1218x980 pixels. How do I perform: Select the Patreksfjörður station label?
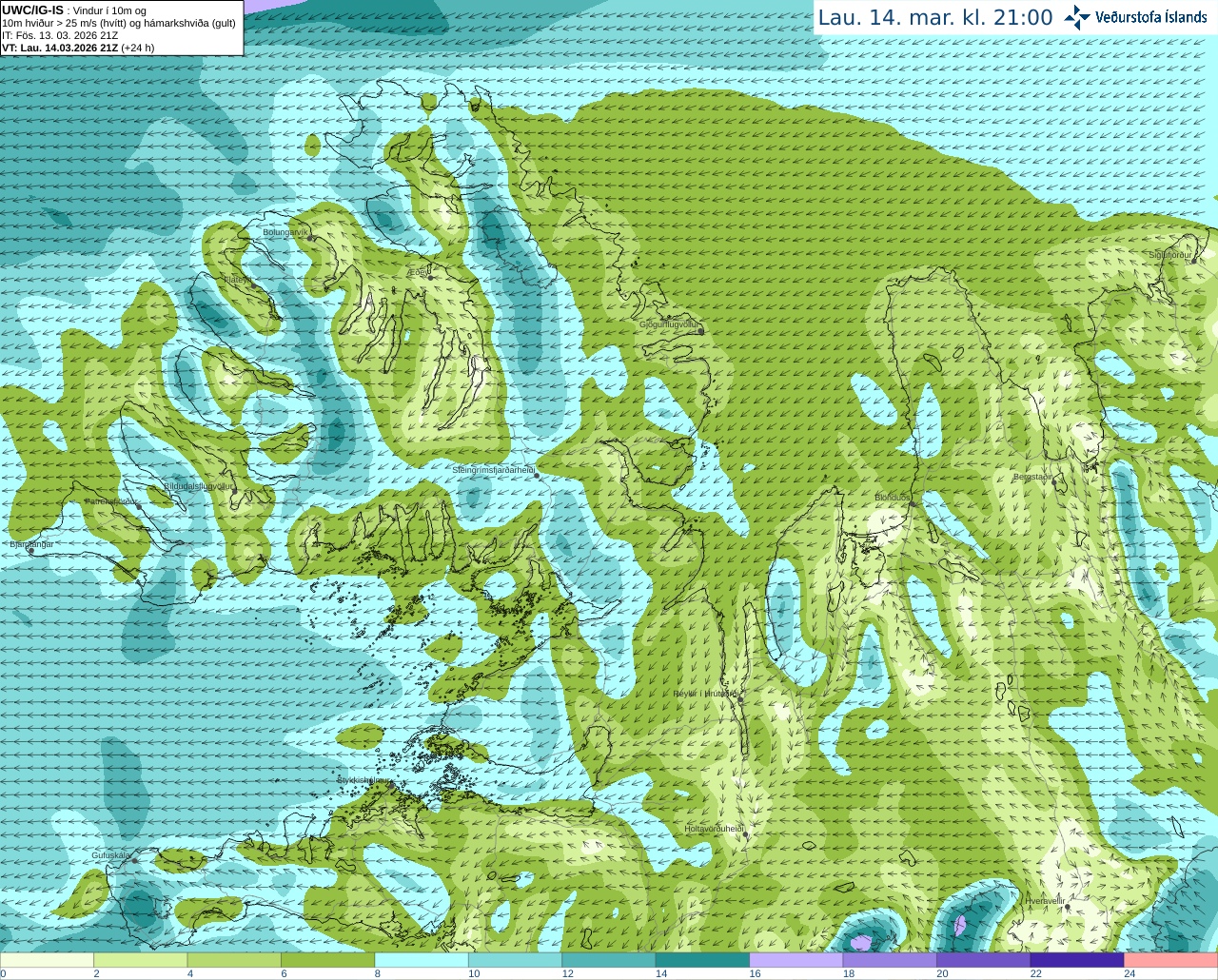coord(112,500)
